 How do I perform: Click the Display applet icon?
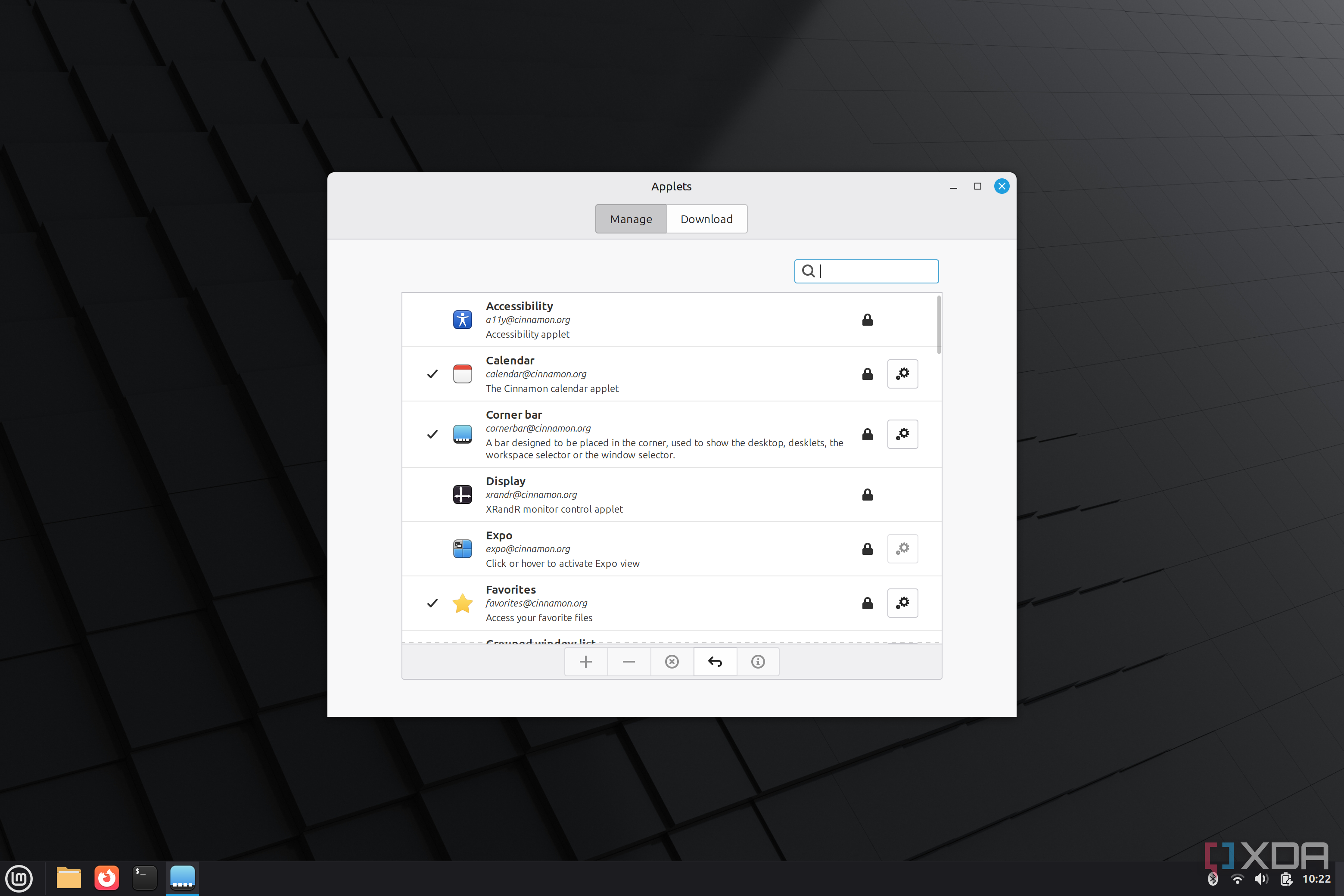click(x=462, y=494)
